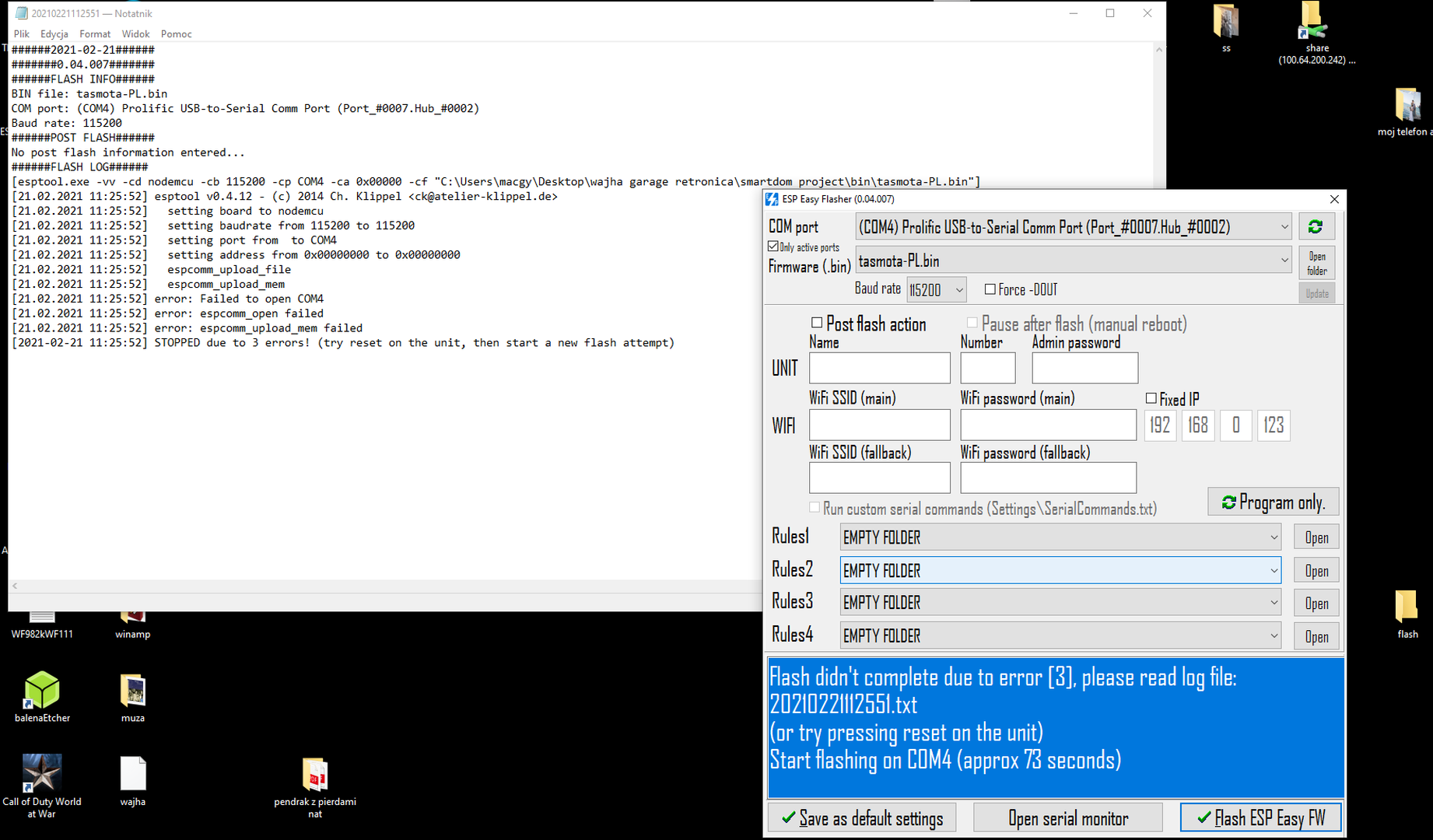Click Open button for Rules1

tap(1316, 537)
